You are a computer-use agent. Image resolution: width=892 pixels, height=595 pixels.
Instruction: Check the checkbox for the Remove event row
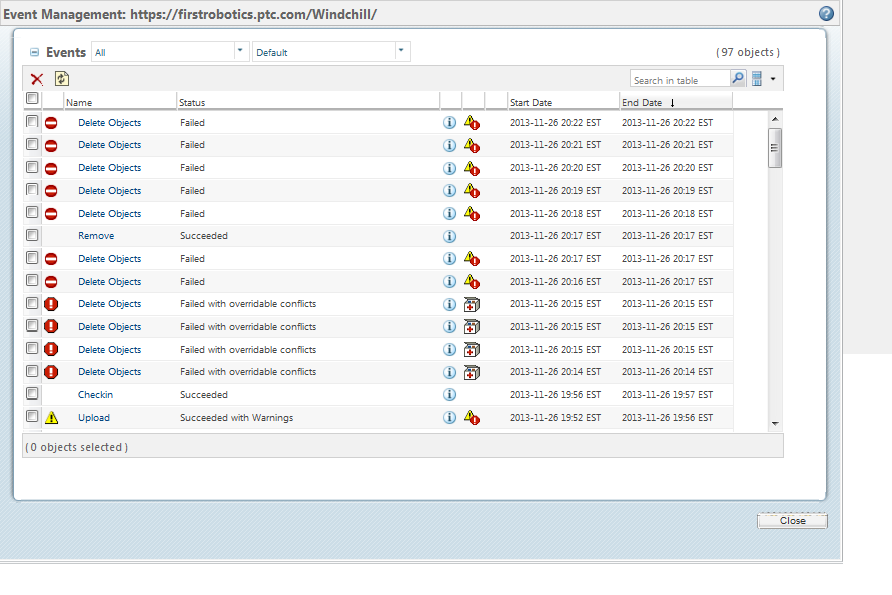(32, 235)
